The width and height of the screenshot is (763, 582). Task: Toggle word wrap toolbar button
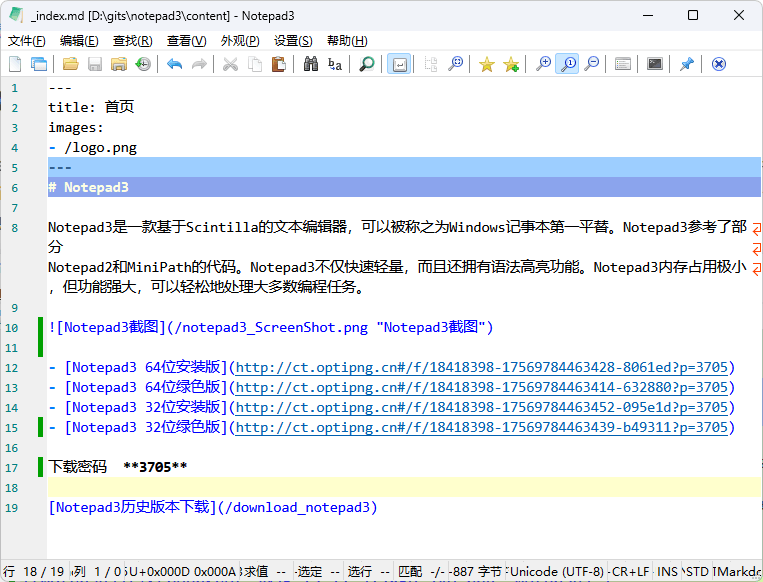click(399, 64)
